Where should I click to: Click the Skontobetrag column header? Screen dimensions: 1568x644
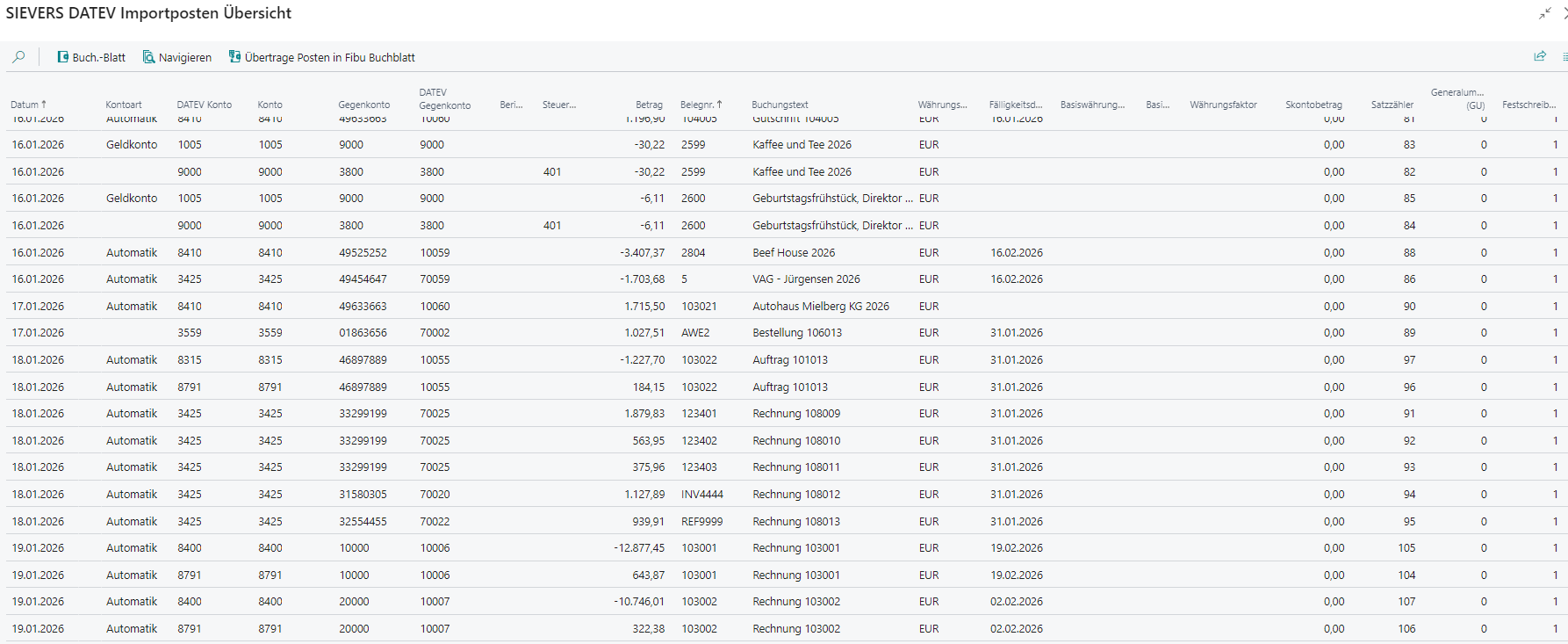click(x=1313, y=105)
